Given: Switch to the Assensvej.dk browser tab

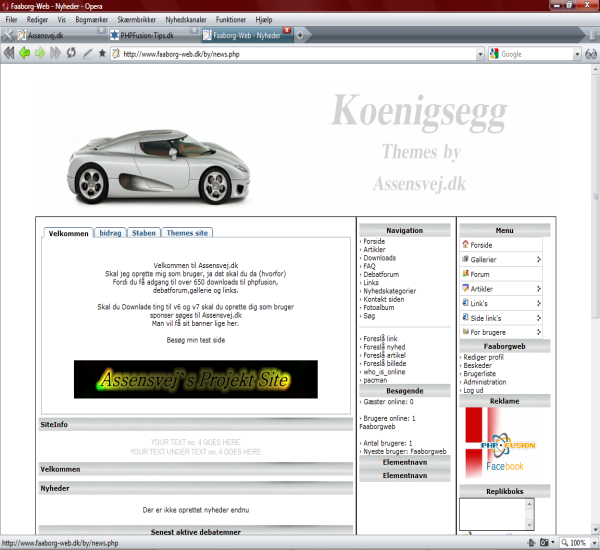Looking at the screenshot, I should click(61, 36).
